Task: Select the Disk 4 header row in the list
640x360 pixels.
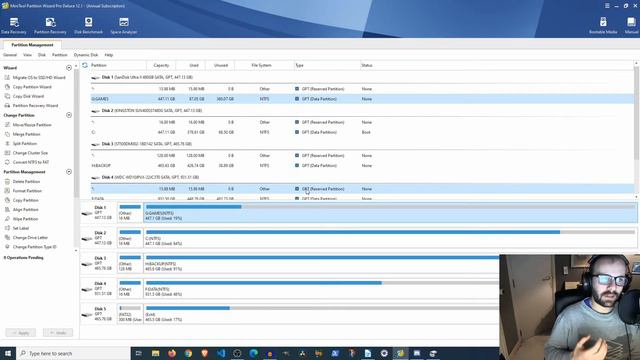Action: coord(362,178)
